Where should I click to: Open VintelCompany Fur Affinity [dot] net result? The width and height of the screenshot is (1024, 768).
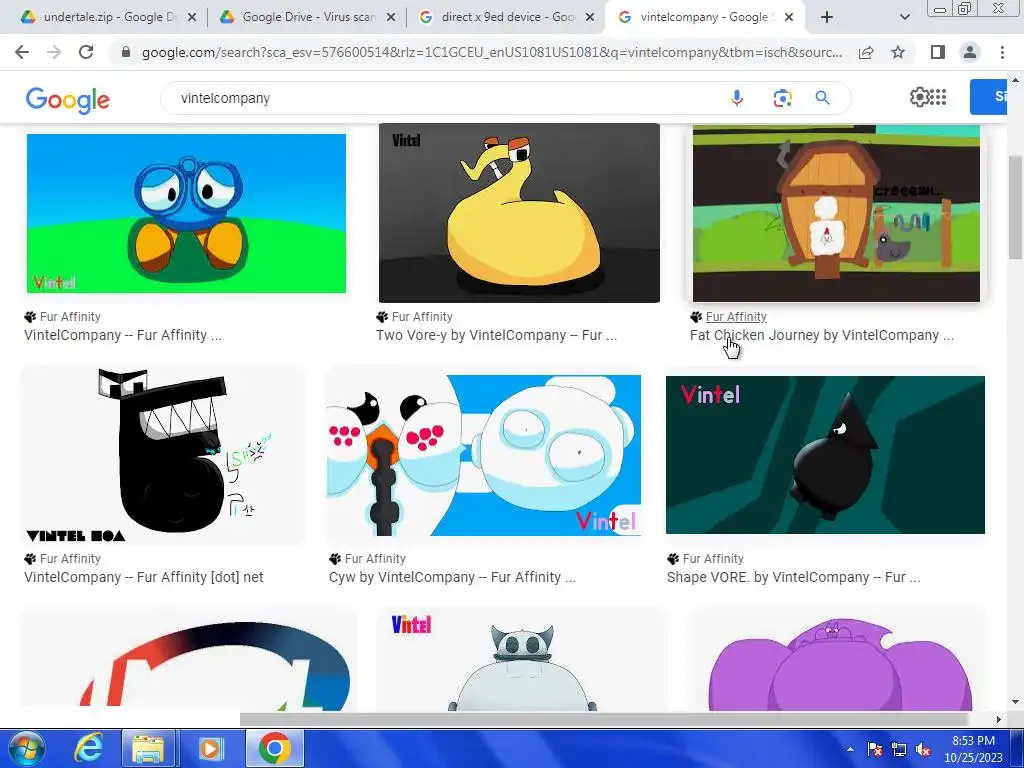click(x=144, y=577)
